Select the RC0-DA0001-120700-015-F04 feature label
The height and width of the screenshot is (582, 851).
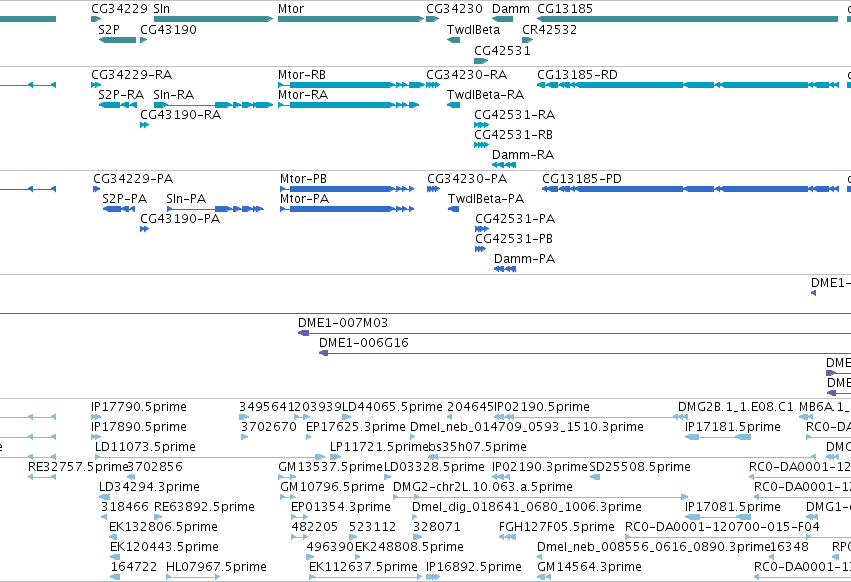[722, 527]
